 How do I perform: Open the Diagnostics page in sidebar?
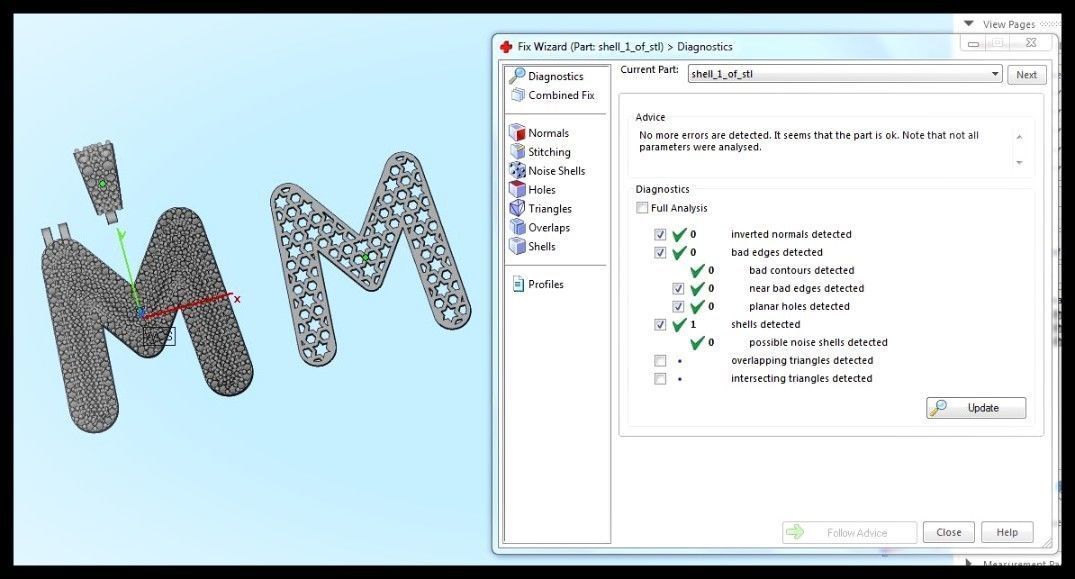555,76
